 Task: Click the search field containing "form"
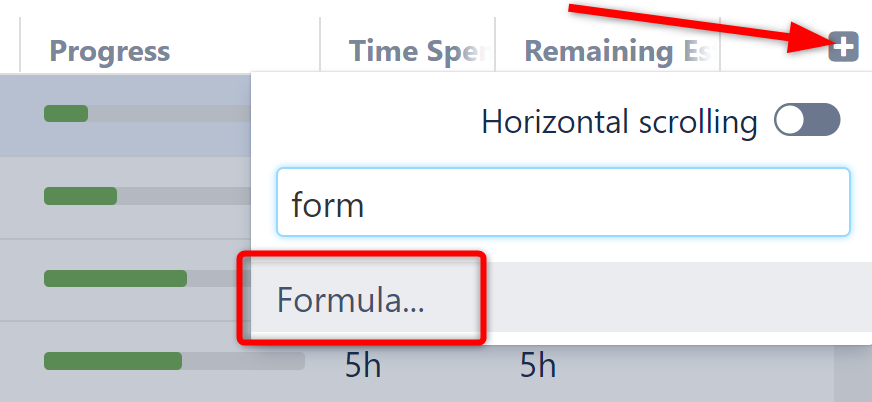tap(563, 203)
